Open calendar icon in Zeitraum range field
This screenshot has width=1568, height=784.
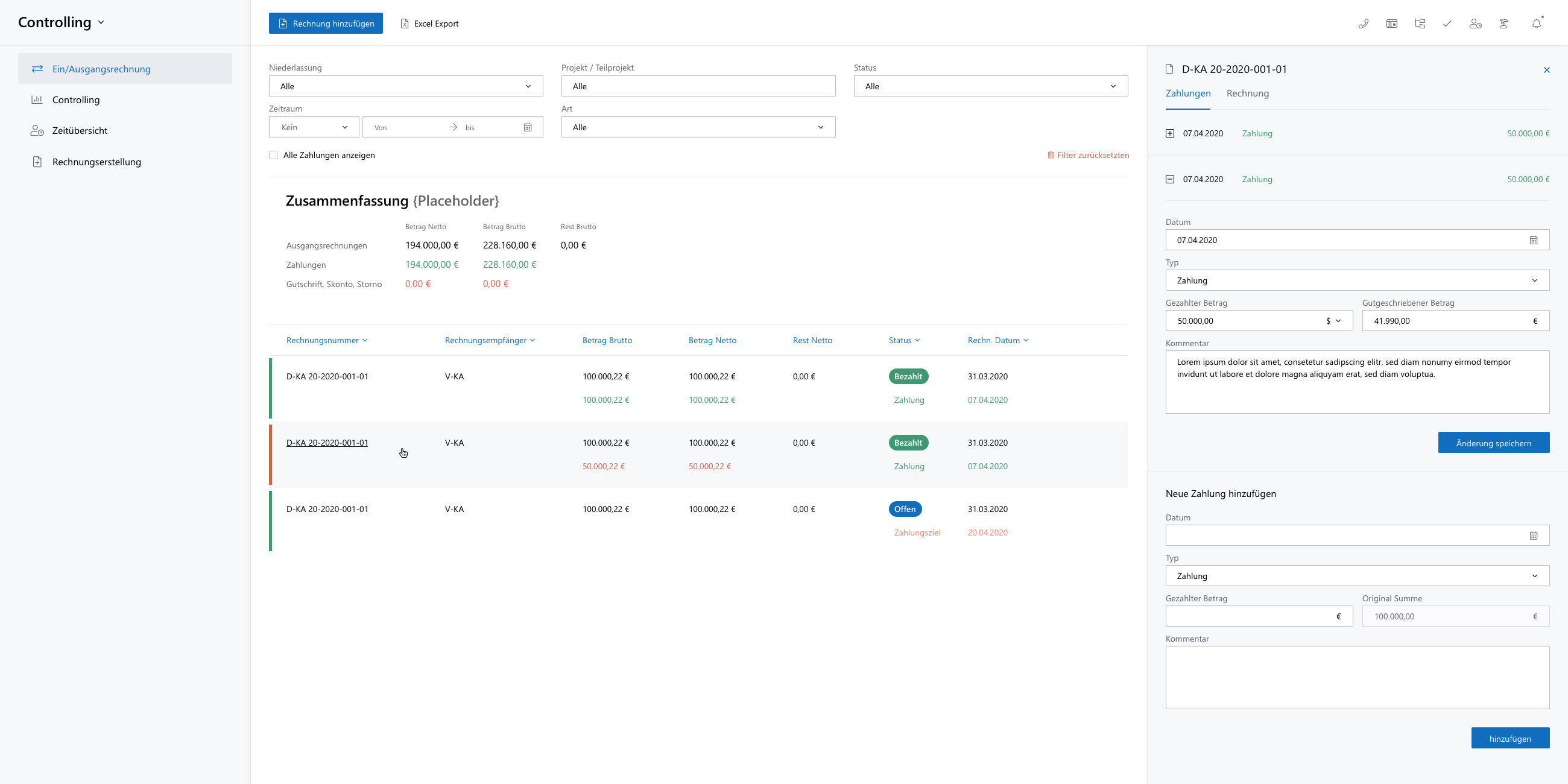click(528, 127)
